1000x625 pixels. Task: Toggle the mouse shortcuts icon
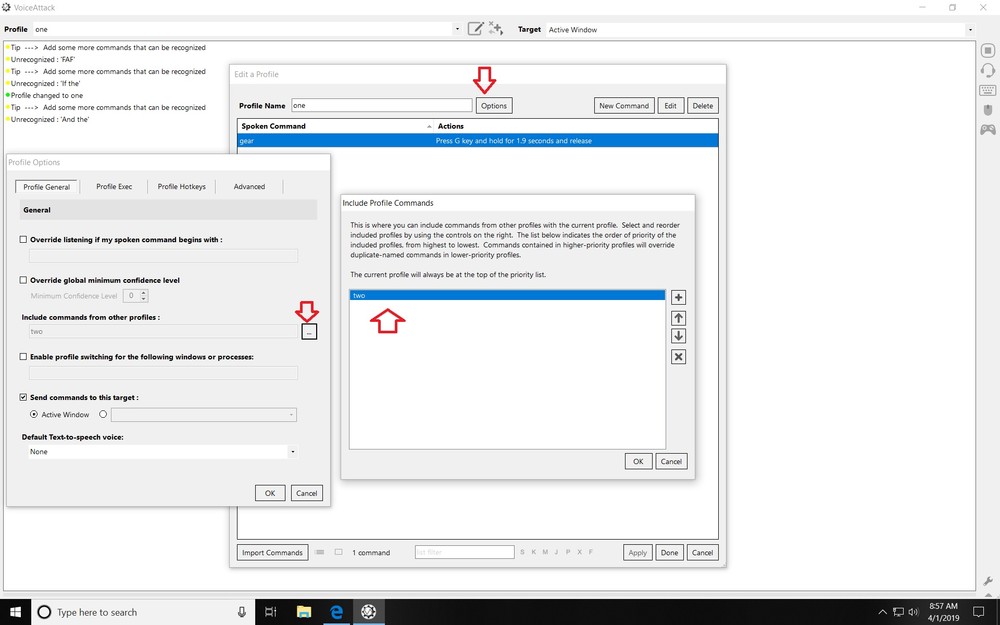(x=987, y=110)
